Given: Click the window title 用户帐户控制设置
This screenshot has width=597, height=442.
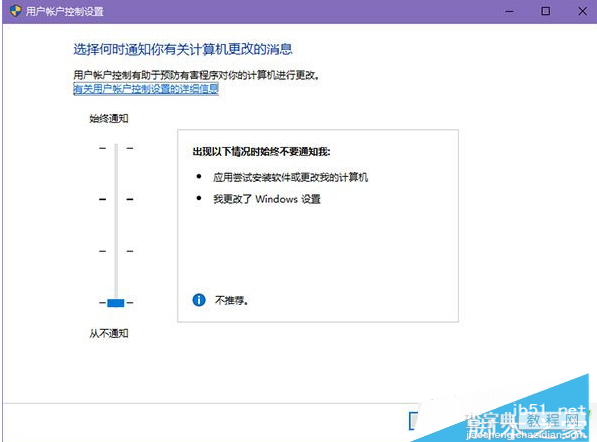Looking at the screenshot, I should pos(65,11).
